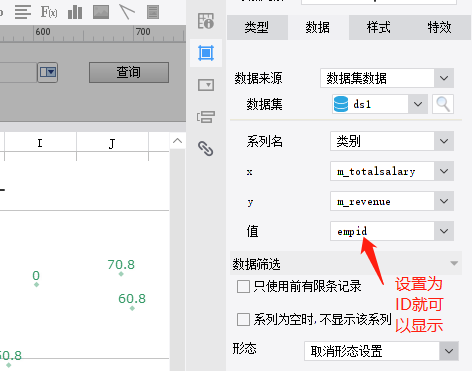472x371 pixels.
Task: Select column header I
Action: (40, 143)
